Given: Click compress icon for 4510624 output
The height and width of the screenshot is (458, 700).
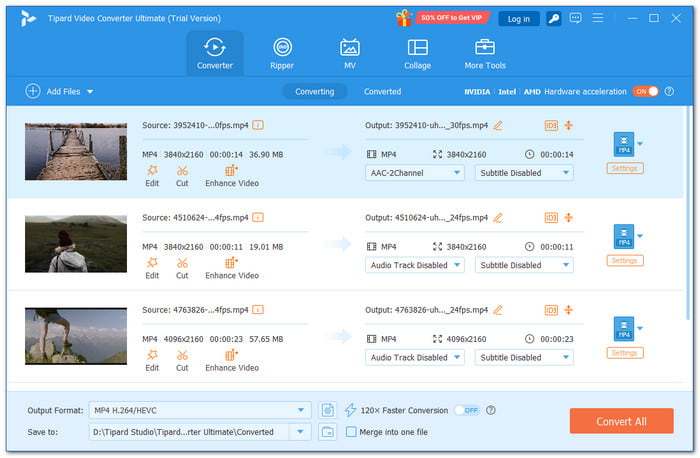Looking at the screenshot, I should click(x=568, y=217).
